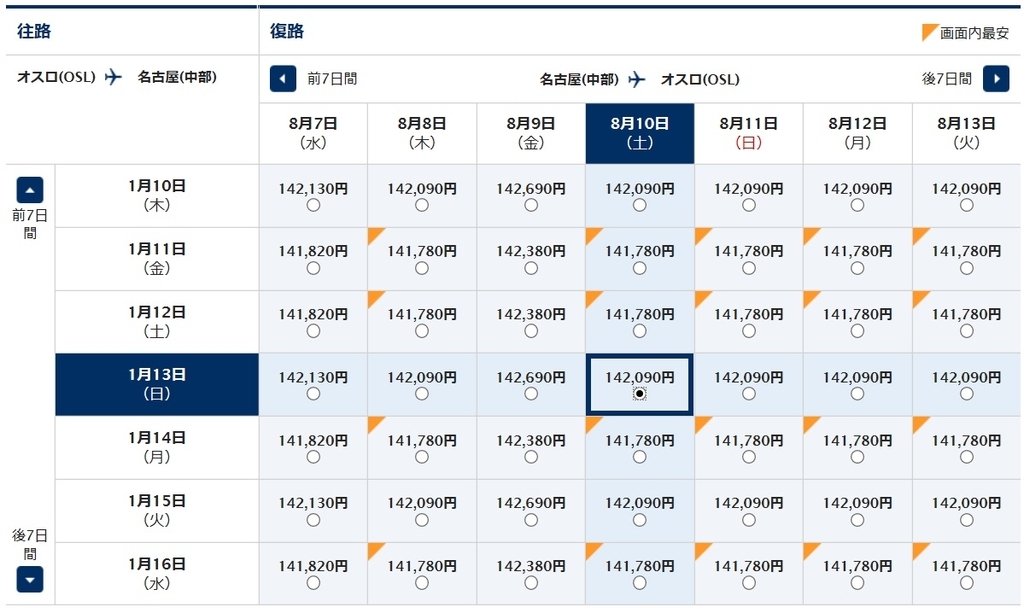Click the 1月14日 (月) outbound row header
This screenshot has height=613, width=1024.
(157, 447)
